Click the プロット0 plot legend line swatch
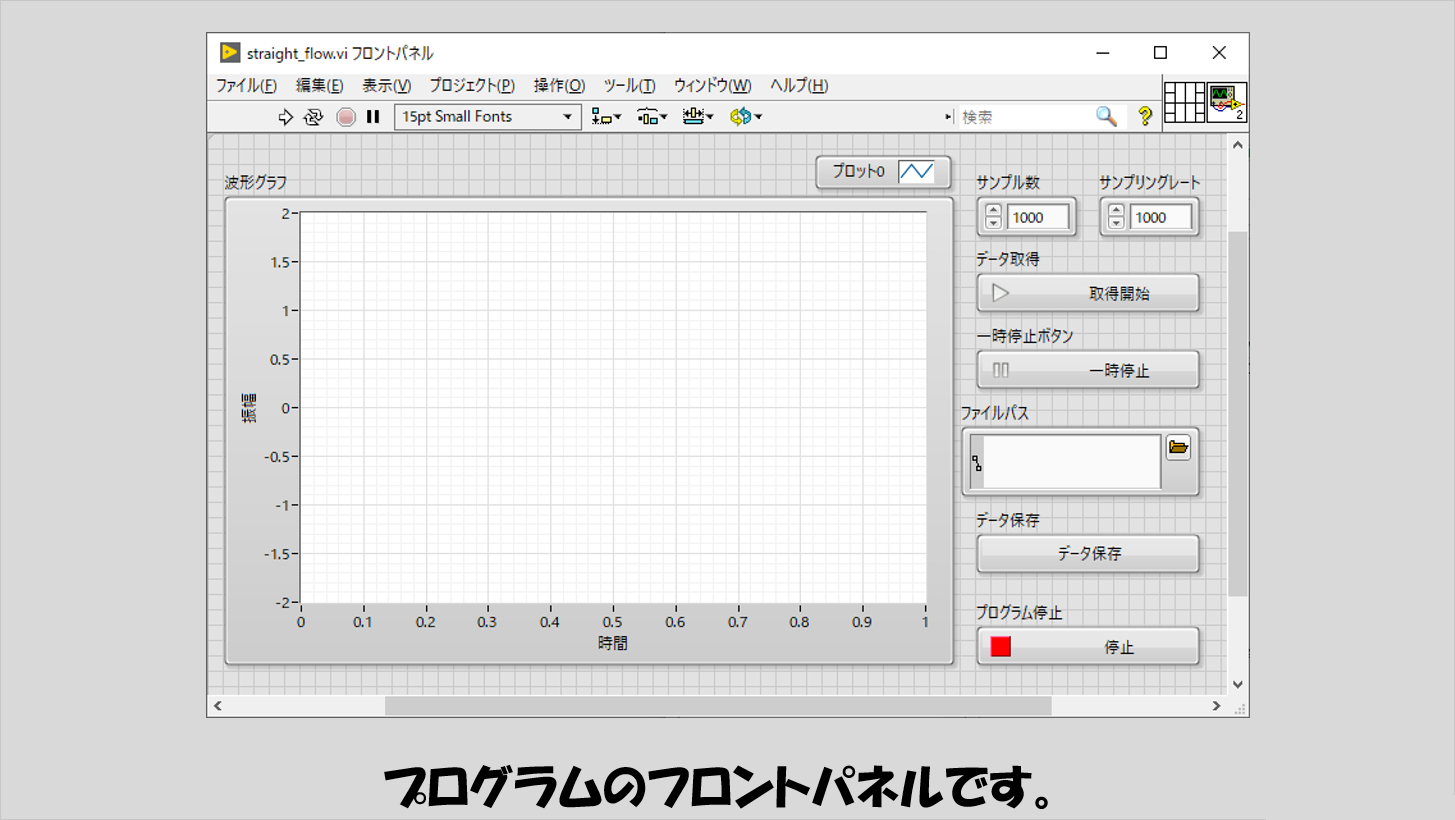Image resolution: width=1455 pixels, height=820 pixels. tap(915, 172)
